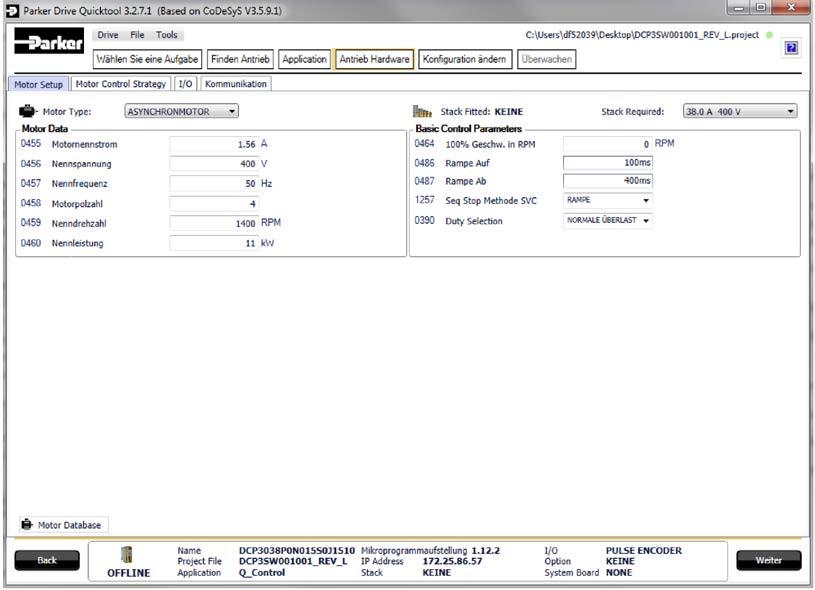The width and height of the screenshot is (815, 590).
Task: Click the green project status indicator
Action: (x=769, y=35)
